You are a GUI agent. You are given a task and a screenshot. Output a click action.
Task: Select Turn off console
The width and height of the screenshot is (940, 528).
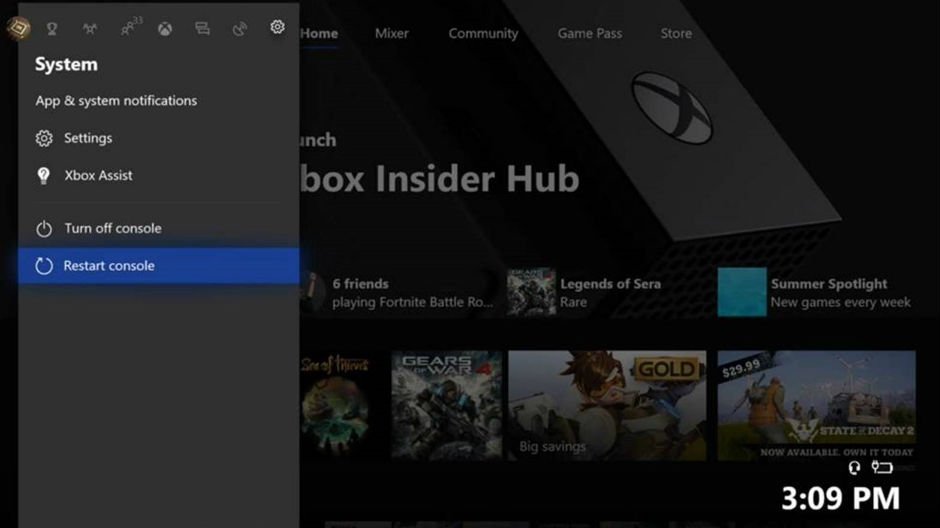pos(159,229)
